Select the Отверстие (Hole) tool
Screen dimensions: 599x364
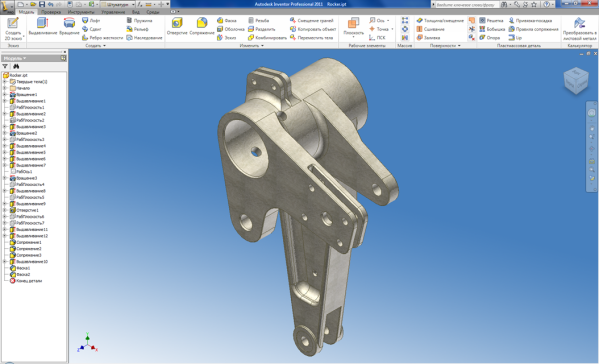tap(177, 27)
